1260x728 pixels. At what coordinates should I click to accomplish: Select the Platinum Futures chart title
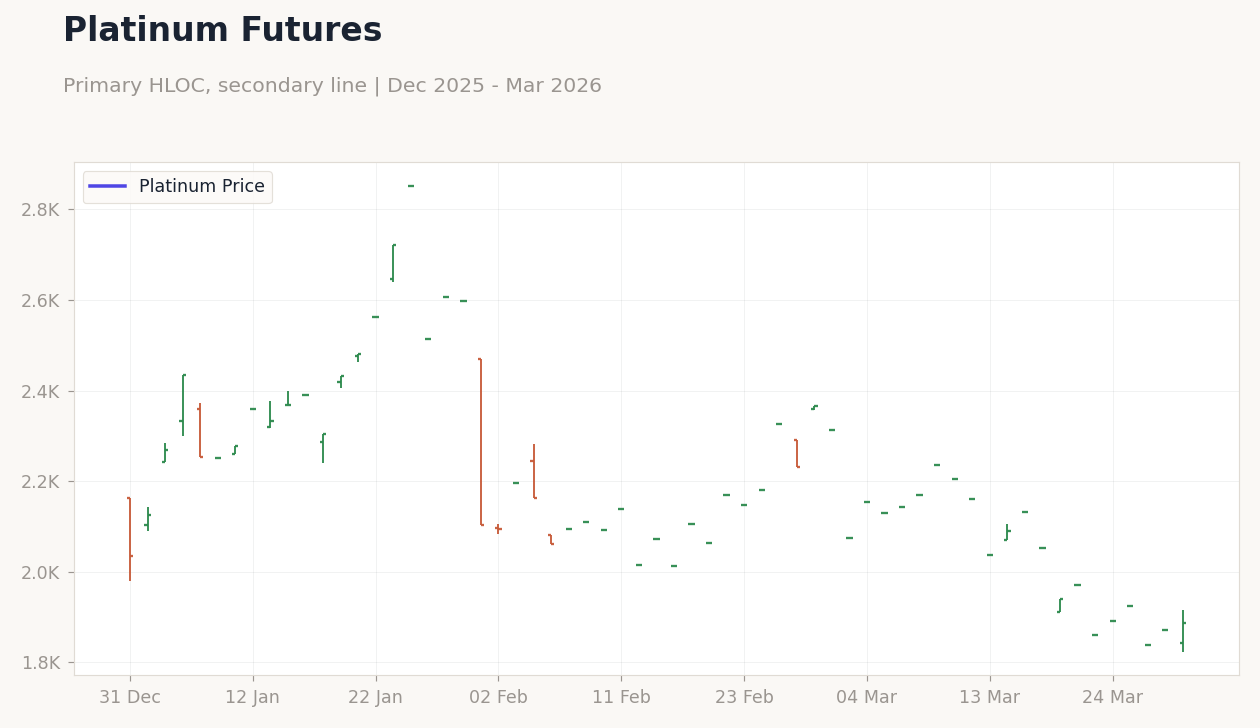pos(222,31)
